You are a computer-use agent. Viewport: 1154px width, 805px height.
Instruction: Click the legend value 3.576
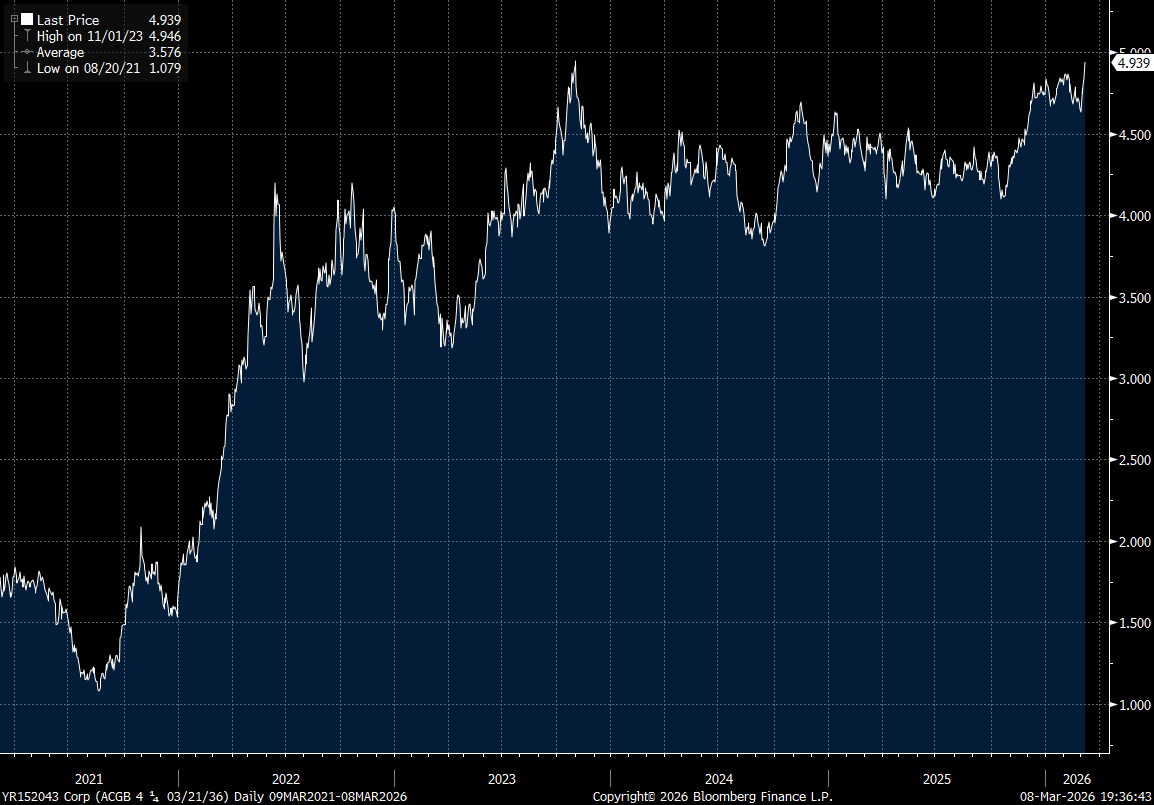(165, 52)
